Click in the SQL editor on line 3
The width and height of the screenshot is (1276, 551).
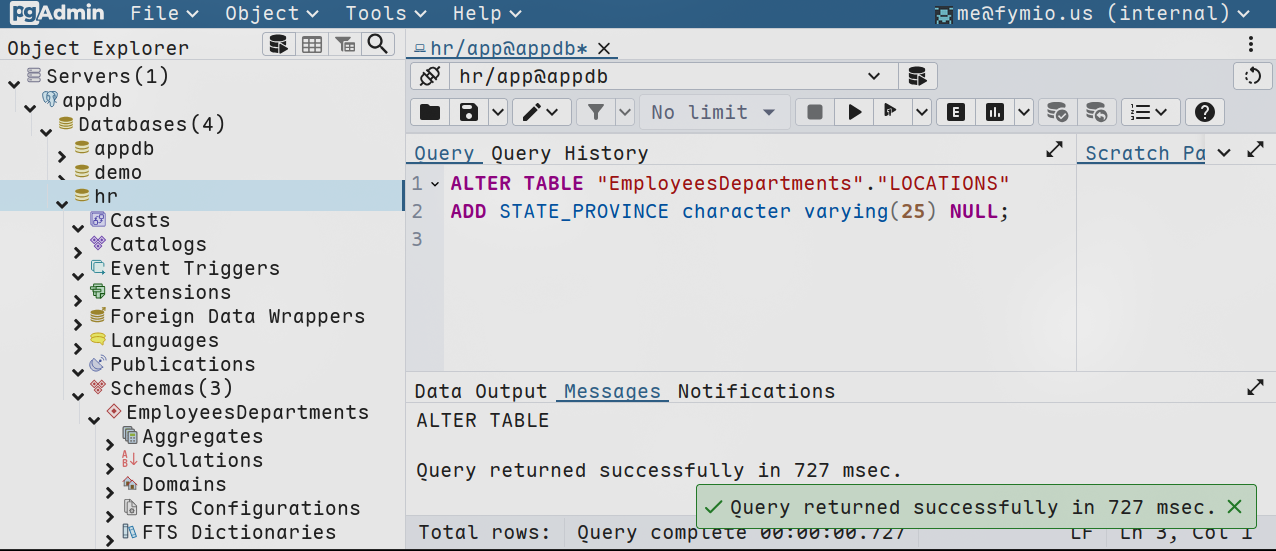tap(700, 240)
